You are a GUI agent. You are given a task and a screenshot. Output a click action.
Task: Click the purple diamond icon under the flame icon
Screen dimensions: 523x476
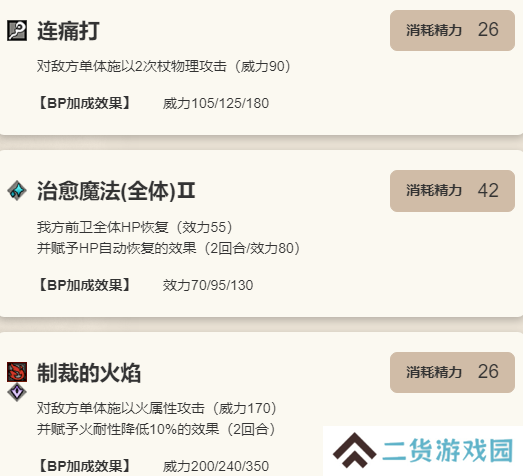pos(17,392)
